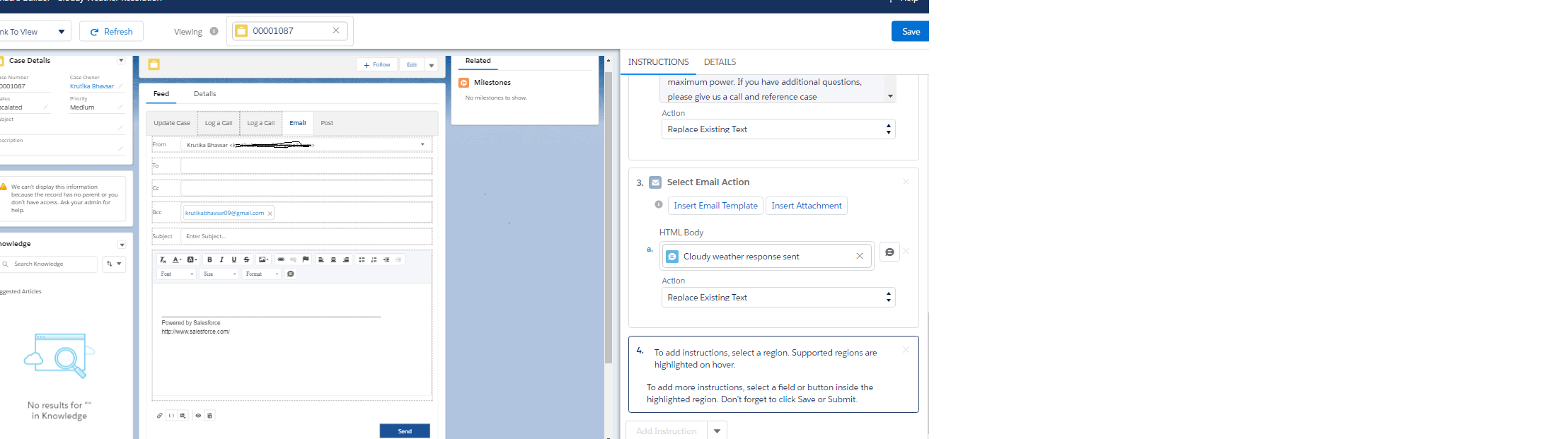Clear Cloudy weather response sent selection

click(x=860, y=256)
